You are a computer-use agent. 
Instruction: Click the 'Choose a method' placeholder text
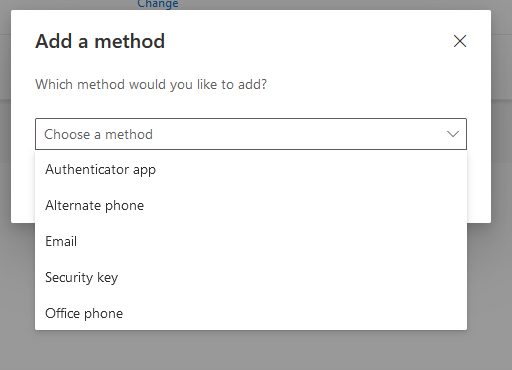[x=98, y=134]
